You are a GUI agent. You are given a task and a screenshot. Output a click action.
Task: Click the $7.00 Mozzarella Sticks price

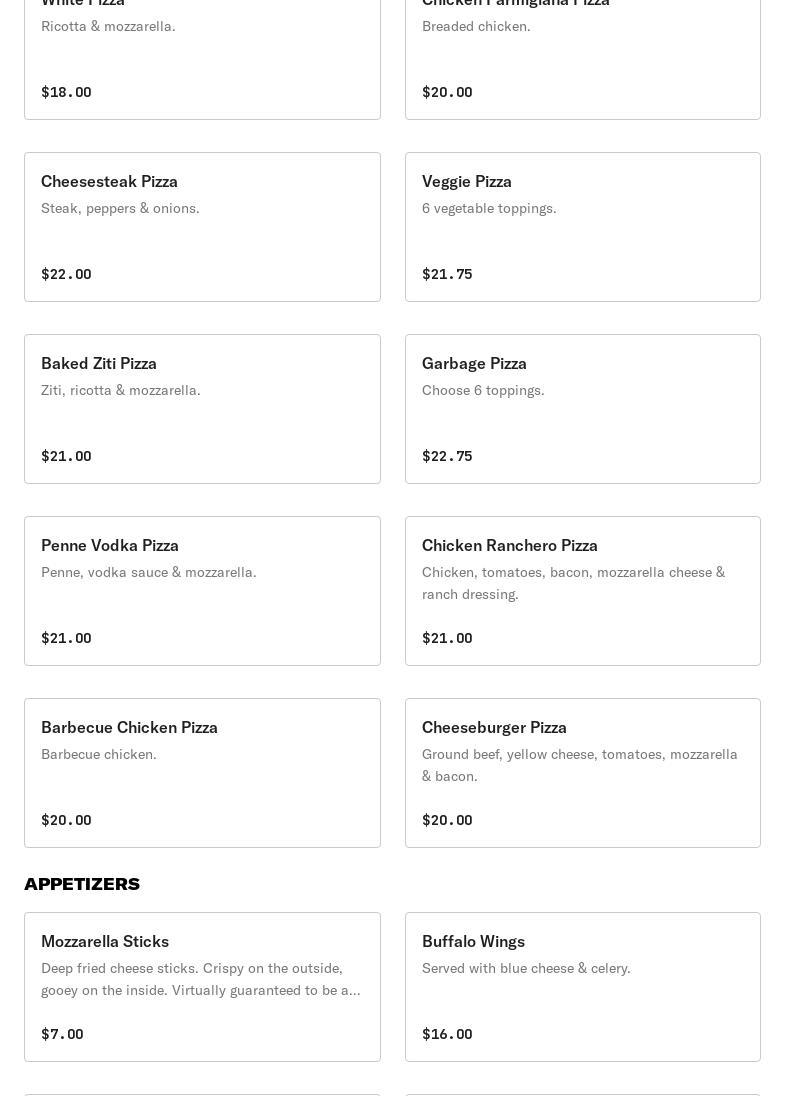click(x=62, y=1034)
